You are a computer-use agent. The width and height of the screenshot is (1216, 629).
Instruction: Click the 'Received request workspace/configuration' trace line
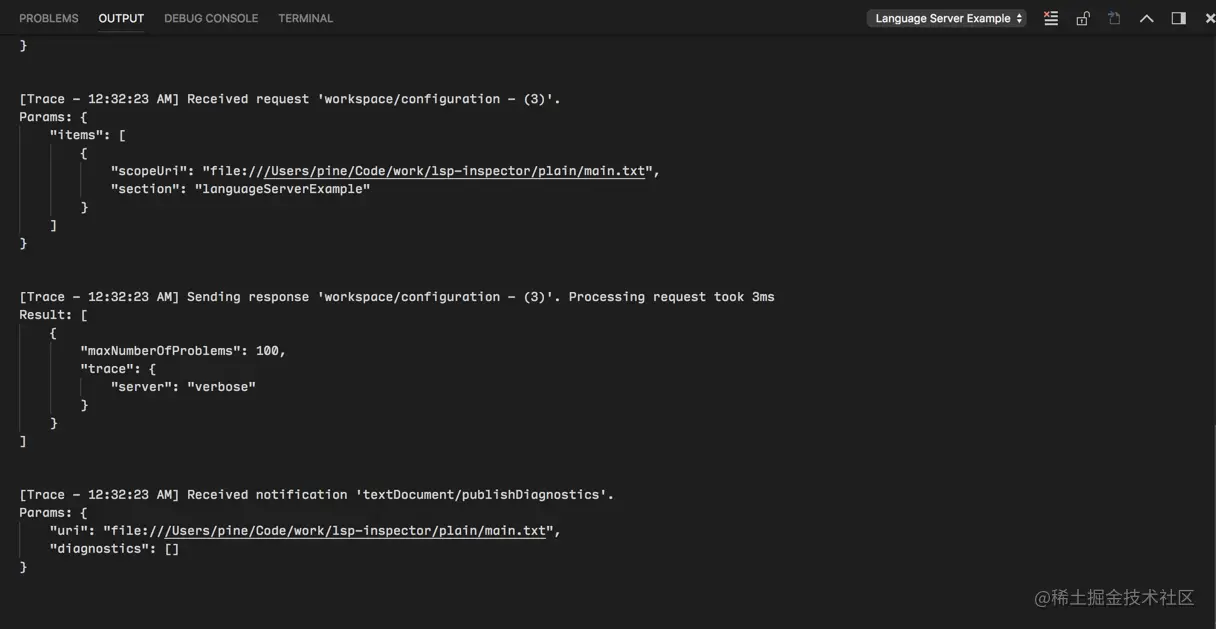[290, 99]
